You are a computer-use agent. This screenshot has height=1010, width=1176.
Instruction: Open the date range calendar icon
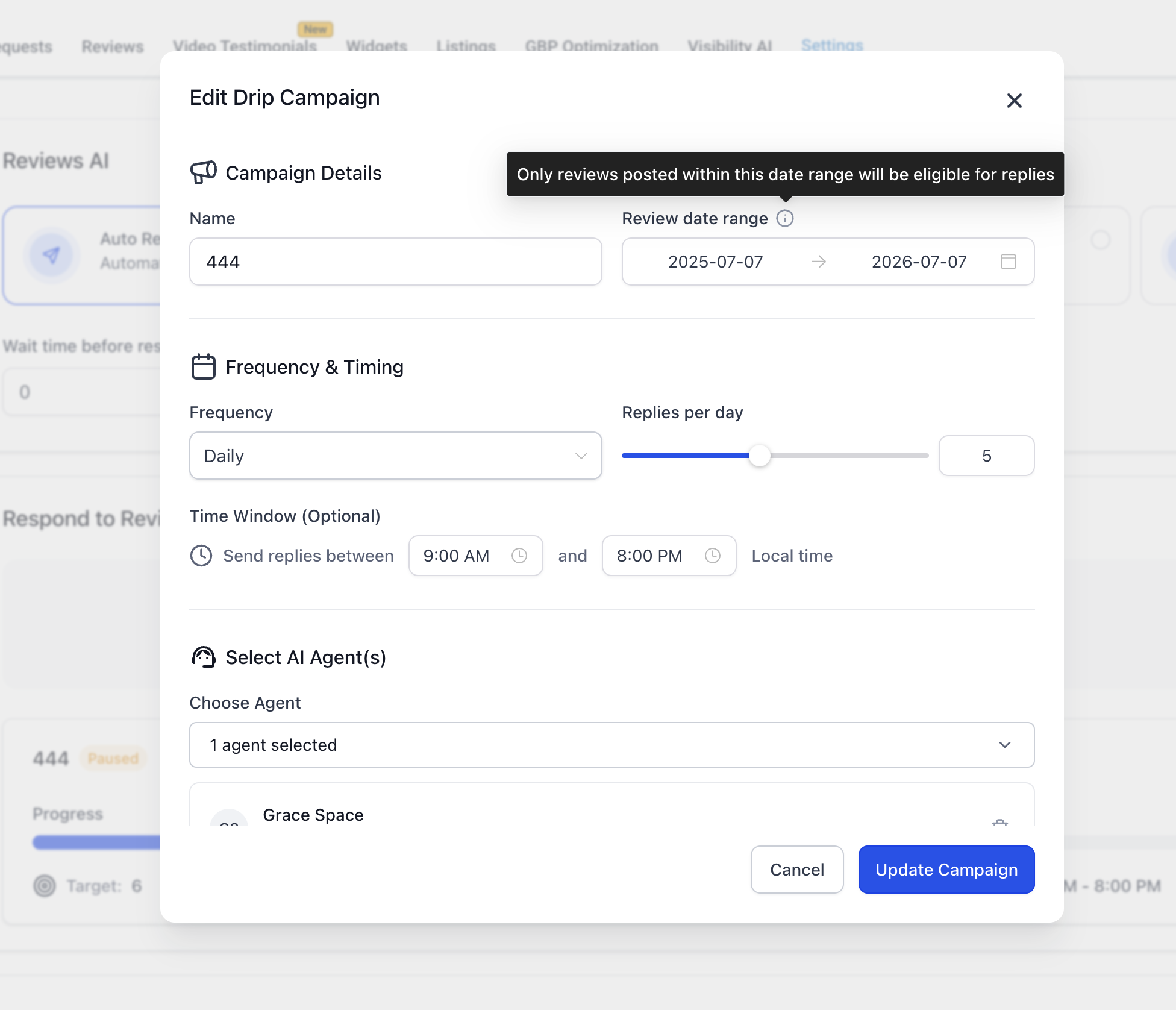point(1008,262)
